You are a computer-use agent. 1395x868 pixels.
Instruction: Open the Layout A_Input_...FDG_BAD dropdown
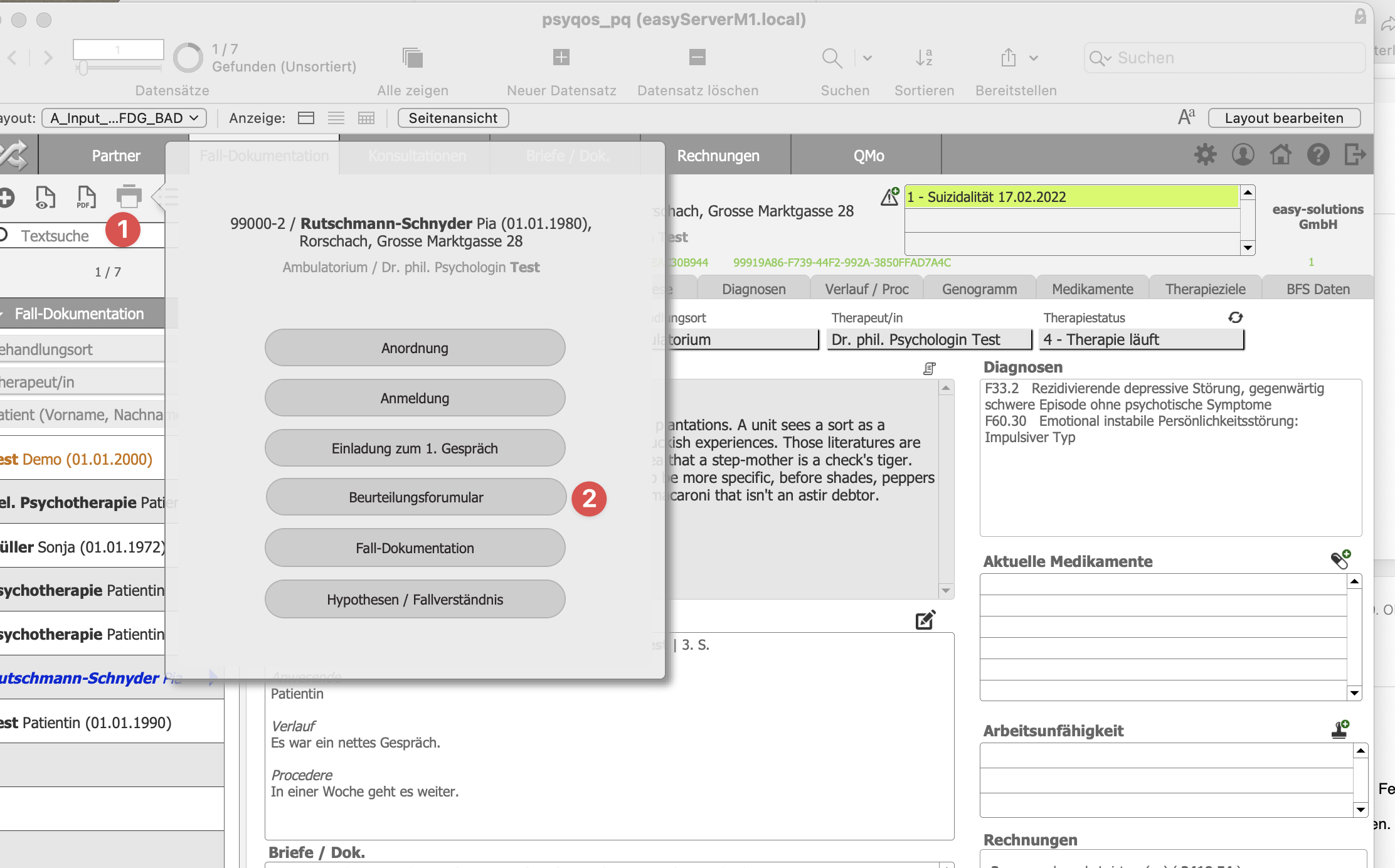[124, 118]
